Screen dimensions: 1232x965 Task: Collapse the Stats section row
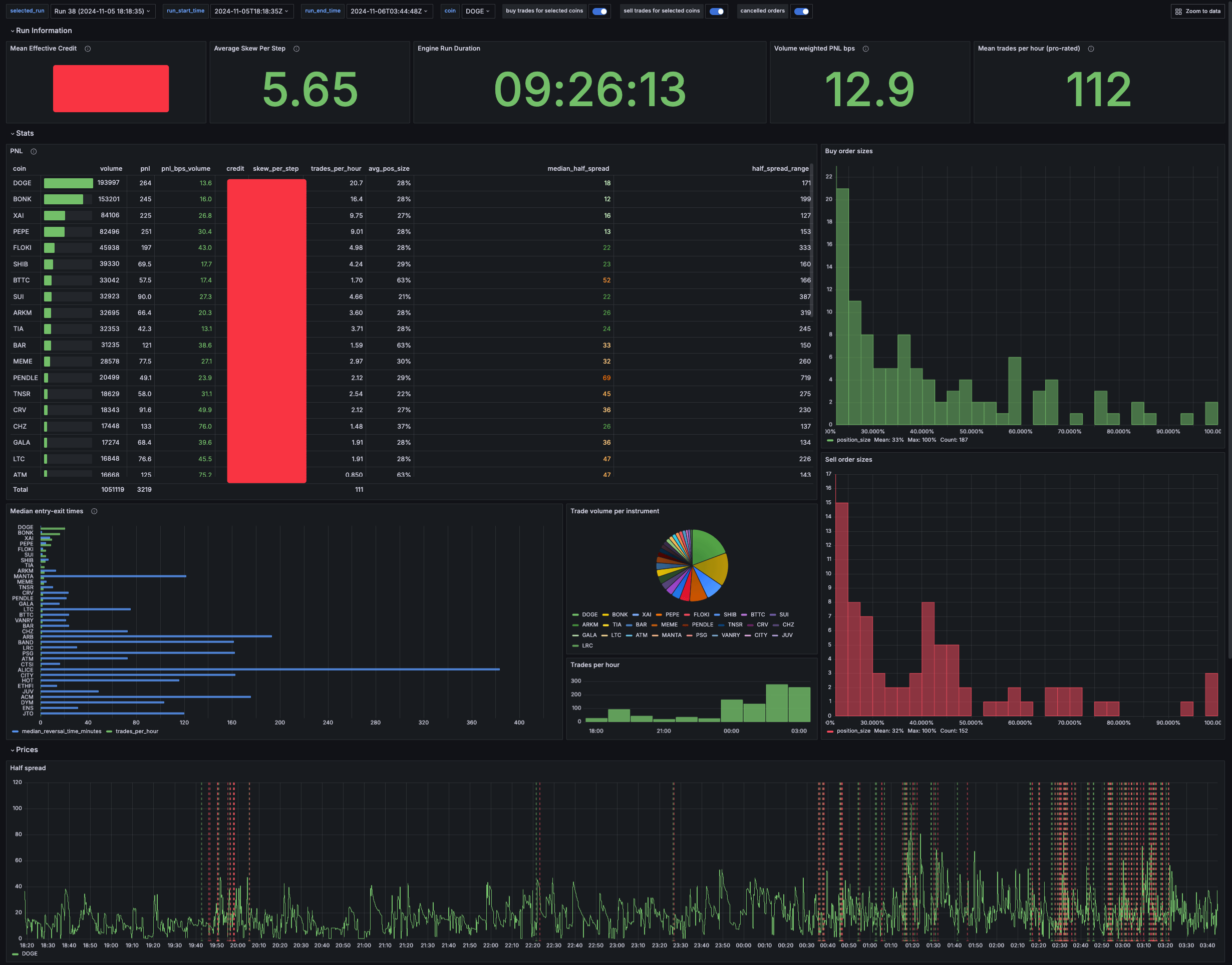click(x=22, y=133)
